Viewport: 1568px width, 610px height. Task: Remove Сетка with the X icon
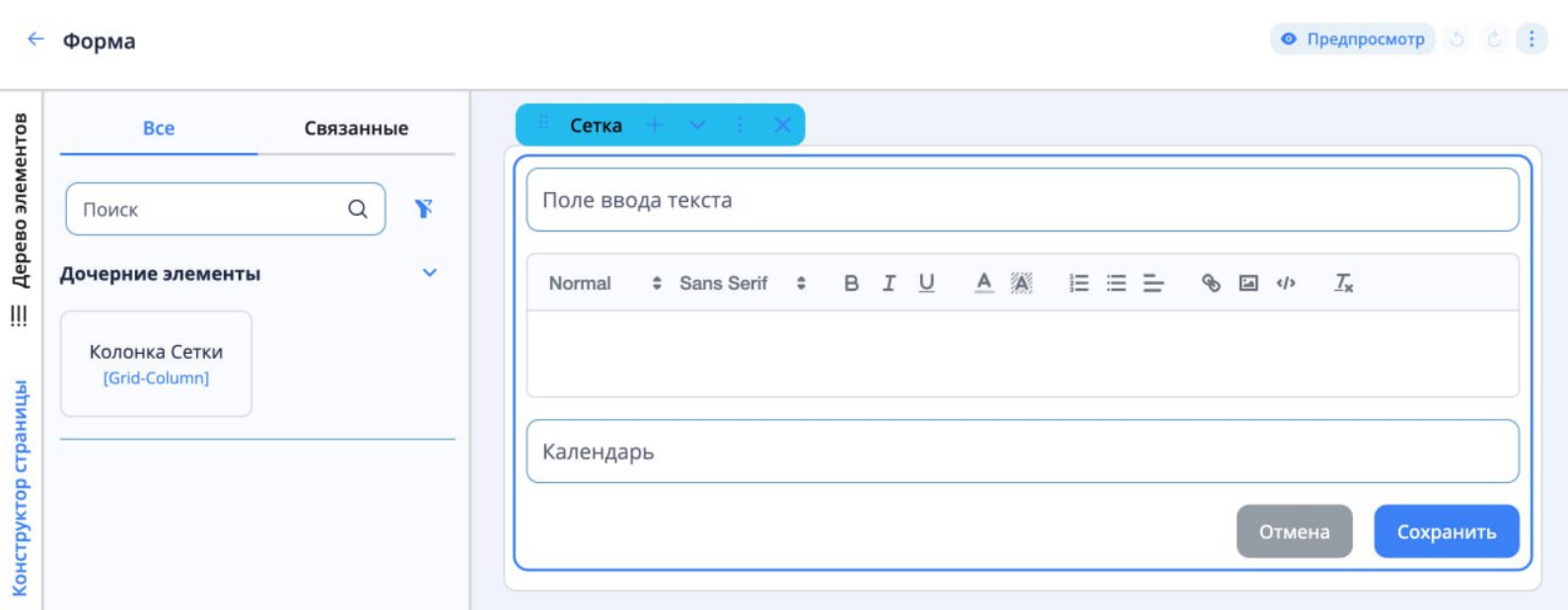coord(782,125)
